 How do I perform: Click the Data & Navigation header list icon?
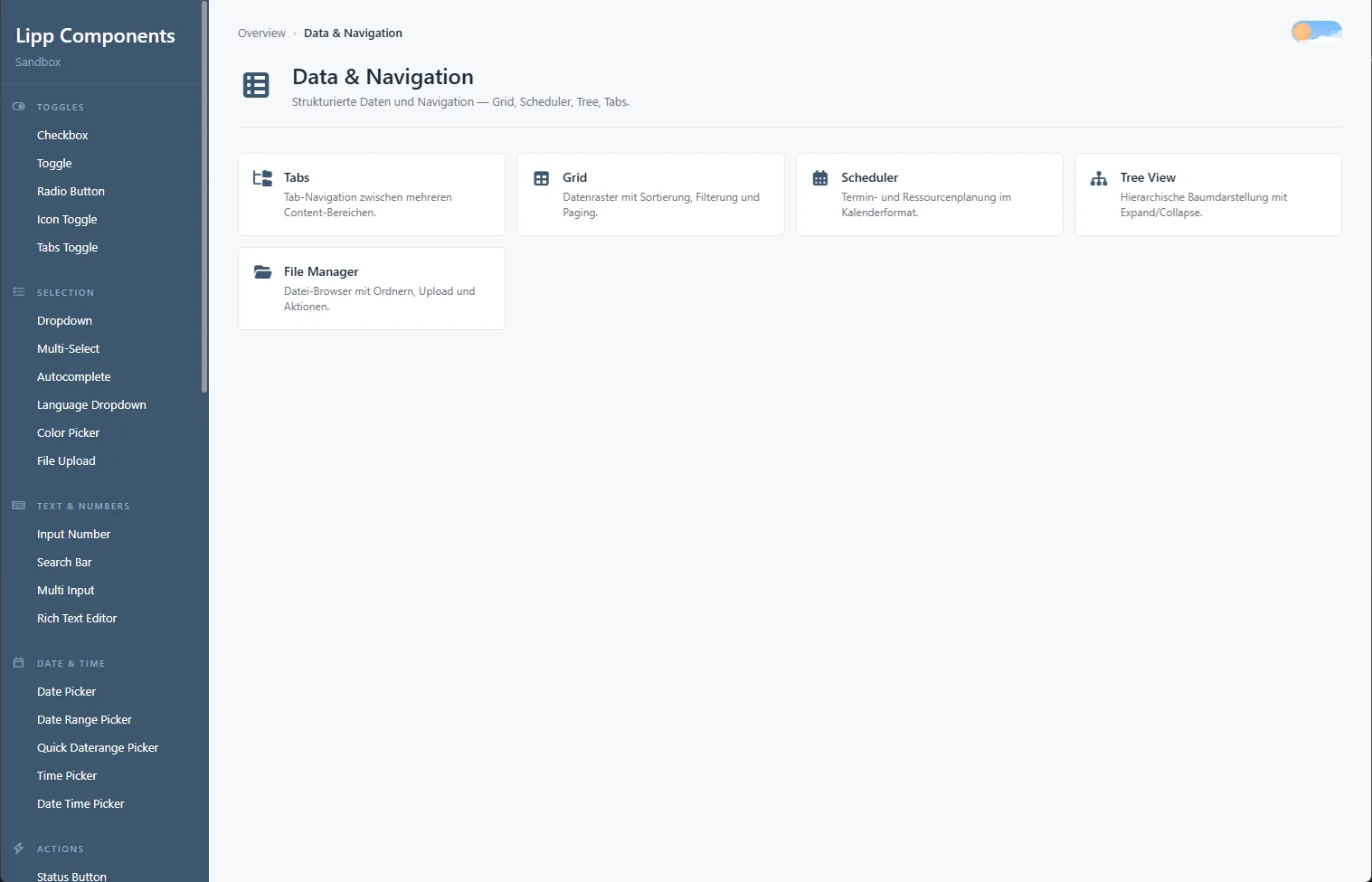(256, 85)
